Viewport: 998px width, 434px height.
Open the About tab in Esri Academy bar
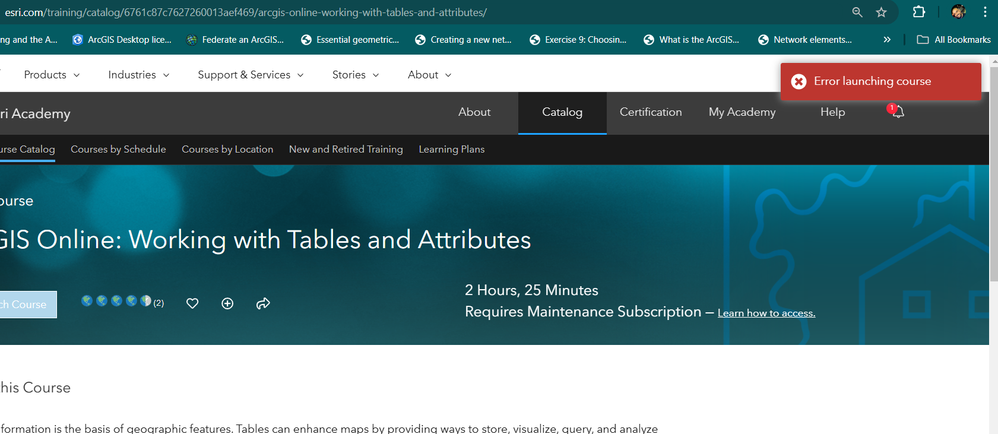474,112
